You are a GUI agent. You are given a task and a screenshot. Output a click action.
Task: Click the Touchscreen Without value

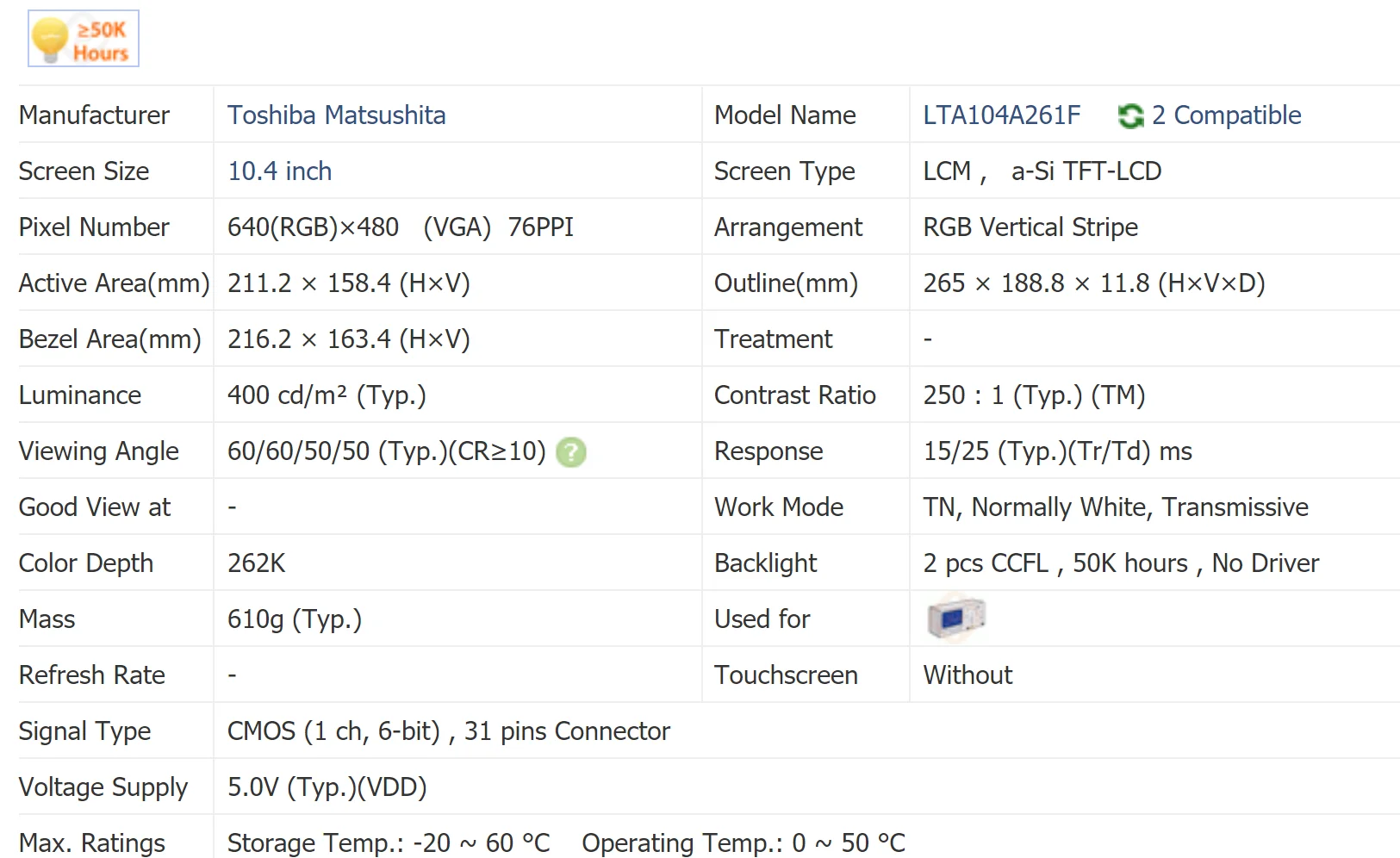[968, 675]
